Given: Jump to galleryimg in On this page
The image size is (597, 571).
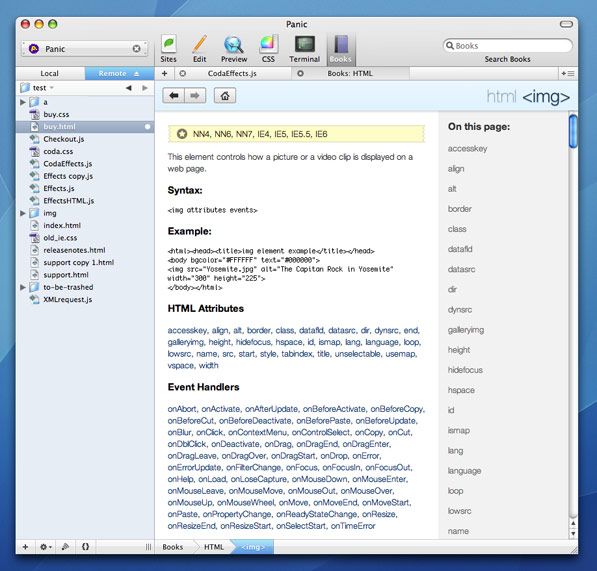Looking at the screenshot, I should tap(466, 330).
